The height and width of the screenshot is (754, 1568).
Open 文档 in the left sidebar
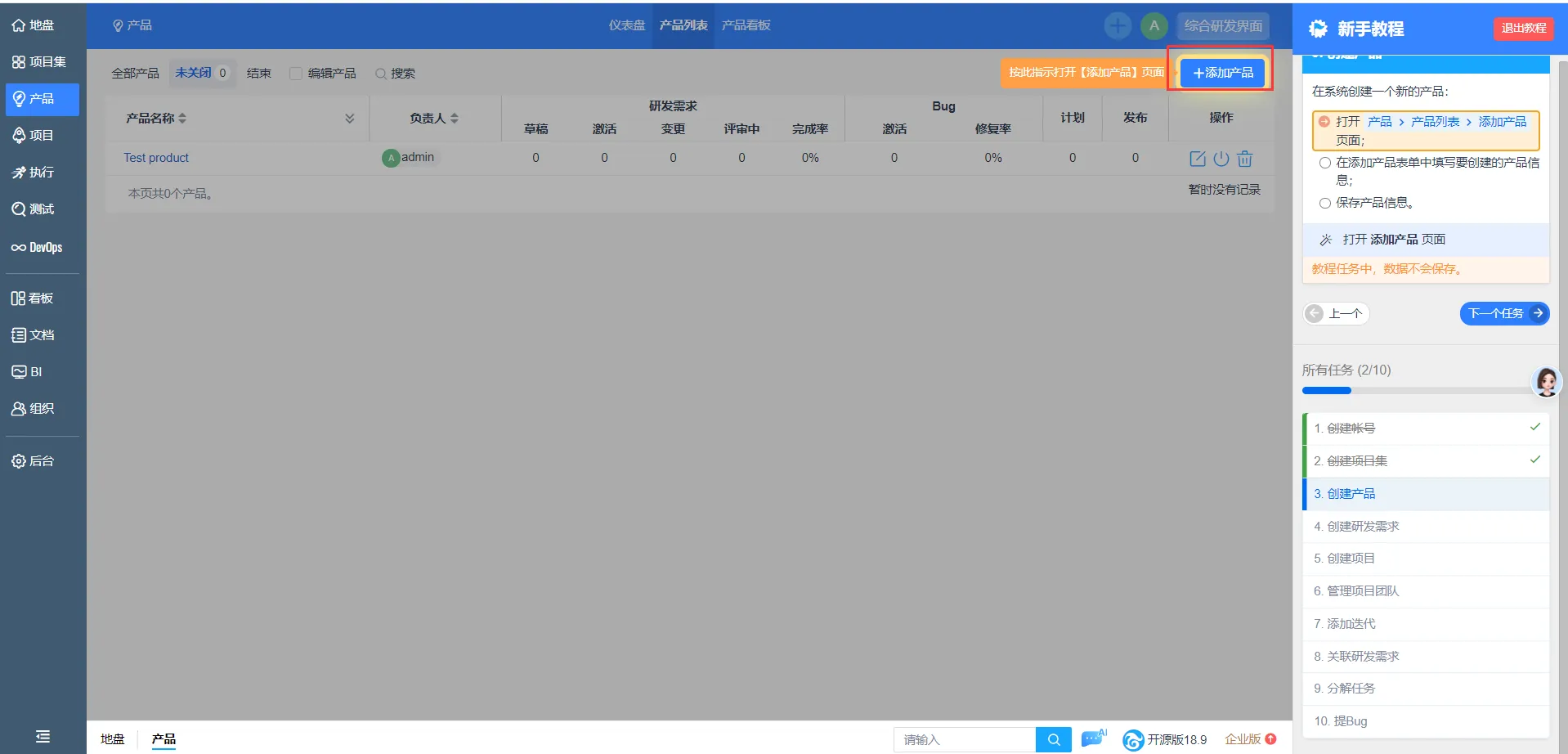pos(34,335)
